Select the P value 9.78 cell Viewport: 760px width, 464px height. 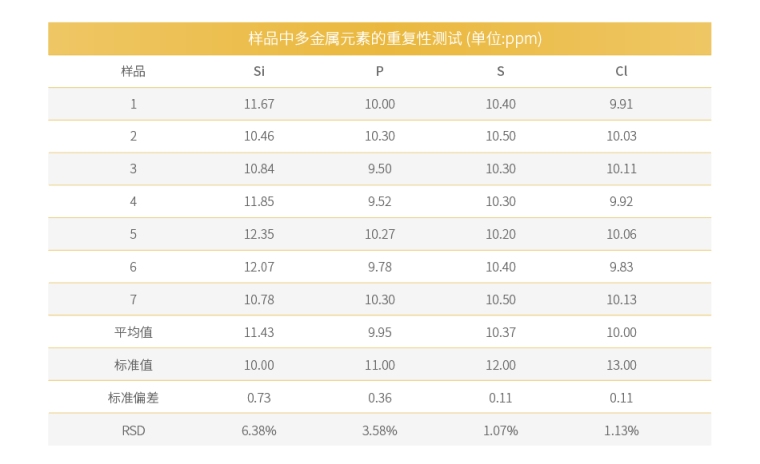[380, 267]
